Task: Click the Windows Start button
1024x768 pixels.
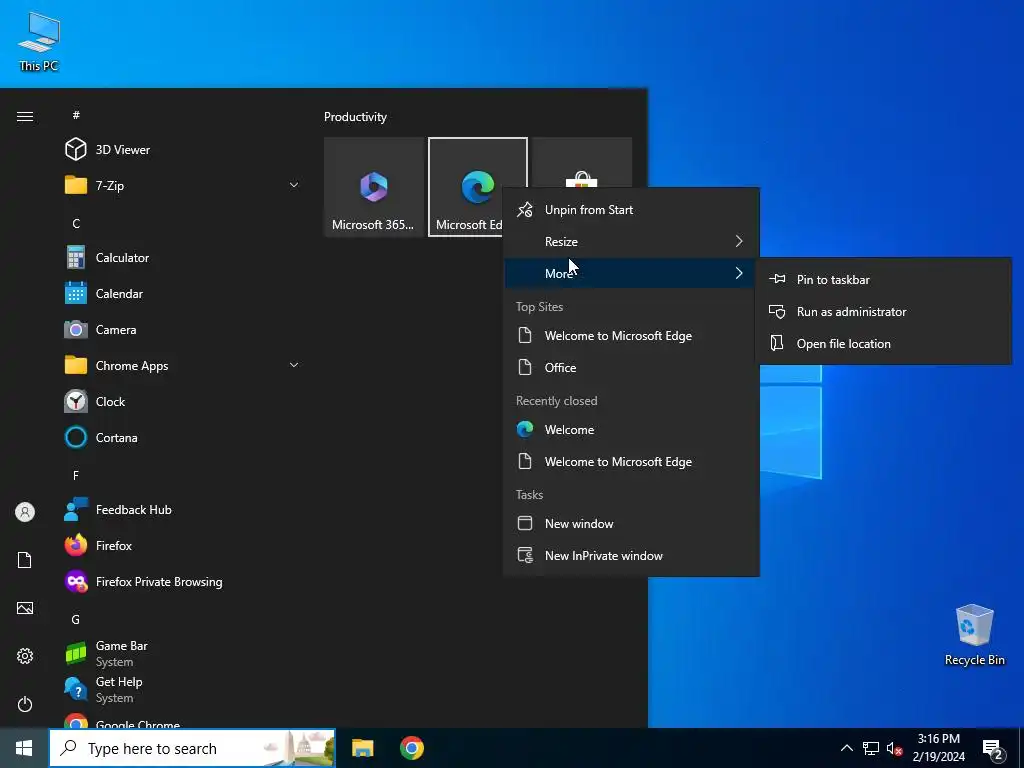Action: [x=24, y=748]
